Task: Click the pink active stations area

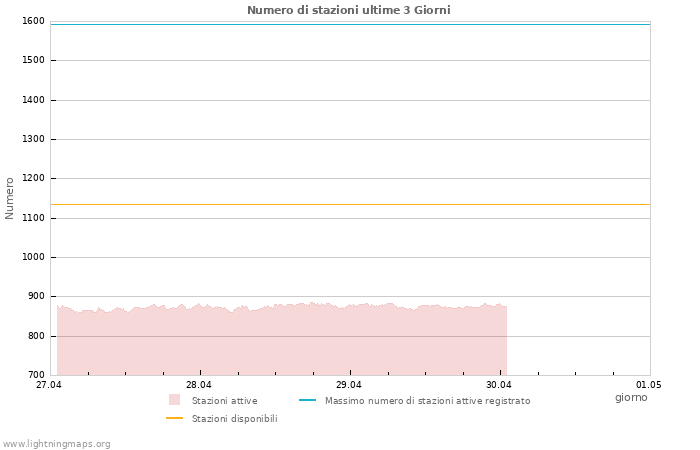Action: tap(280, 340)
